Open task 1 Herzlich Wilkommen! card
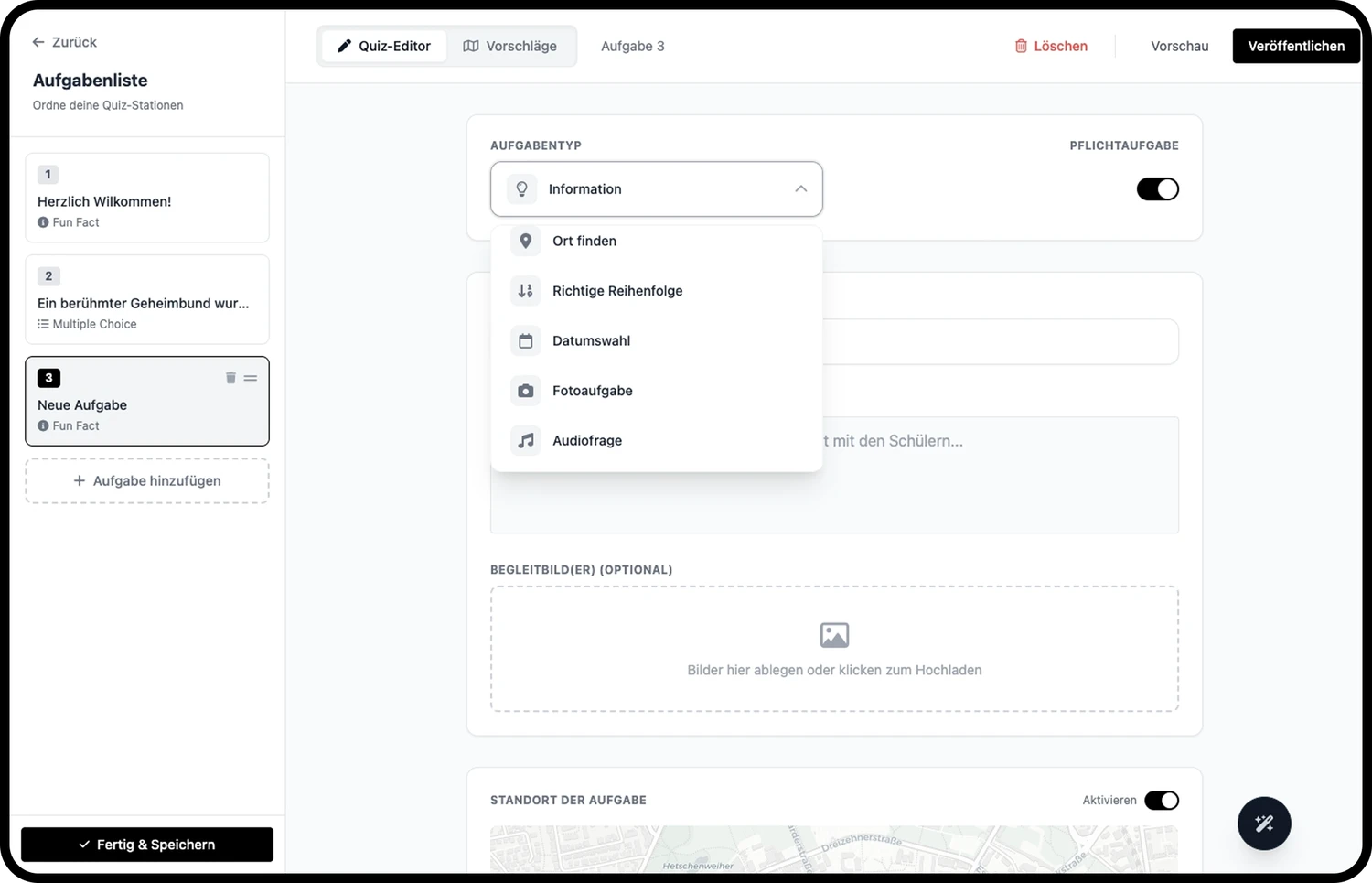 pos(147,198)
